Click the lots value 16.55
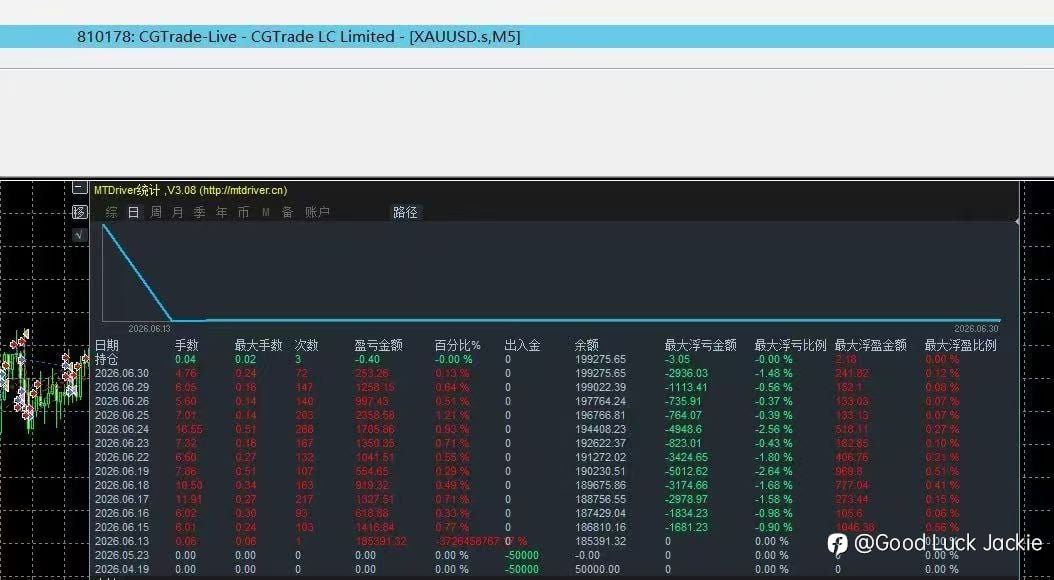Viewport: 1054px width, 580px height. click(188, 429)
